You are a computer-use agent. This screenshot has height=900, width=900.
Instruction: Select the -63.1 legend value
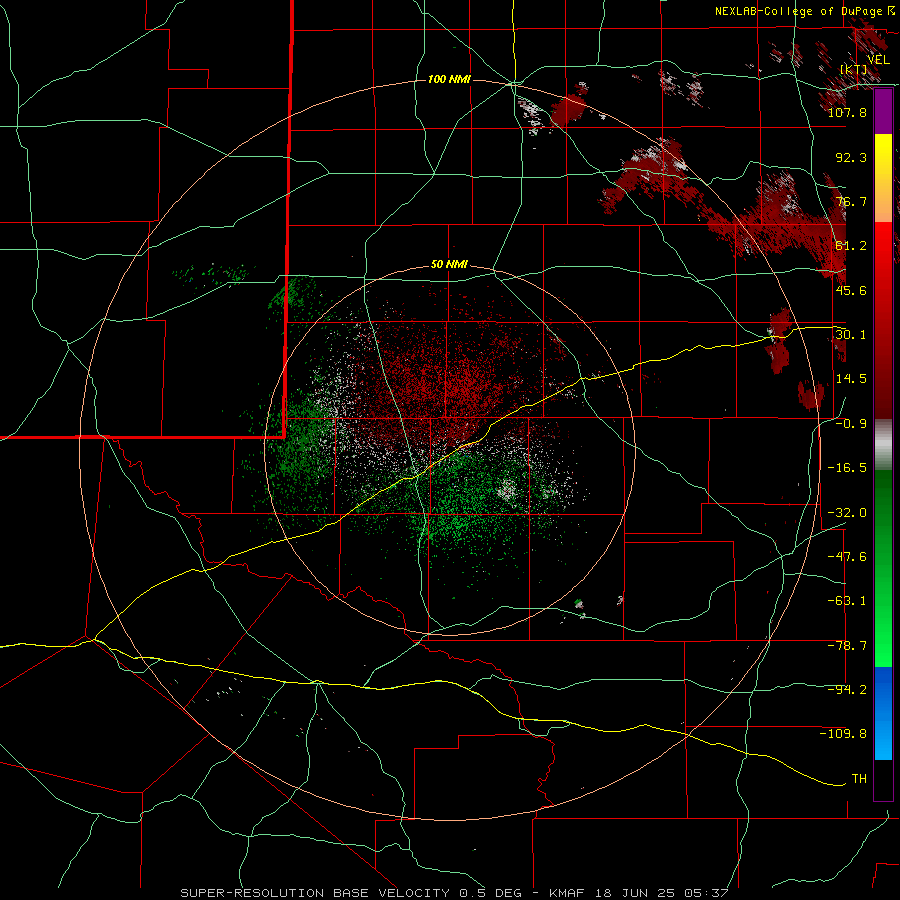(x=847, y=601)
